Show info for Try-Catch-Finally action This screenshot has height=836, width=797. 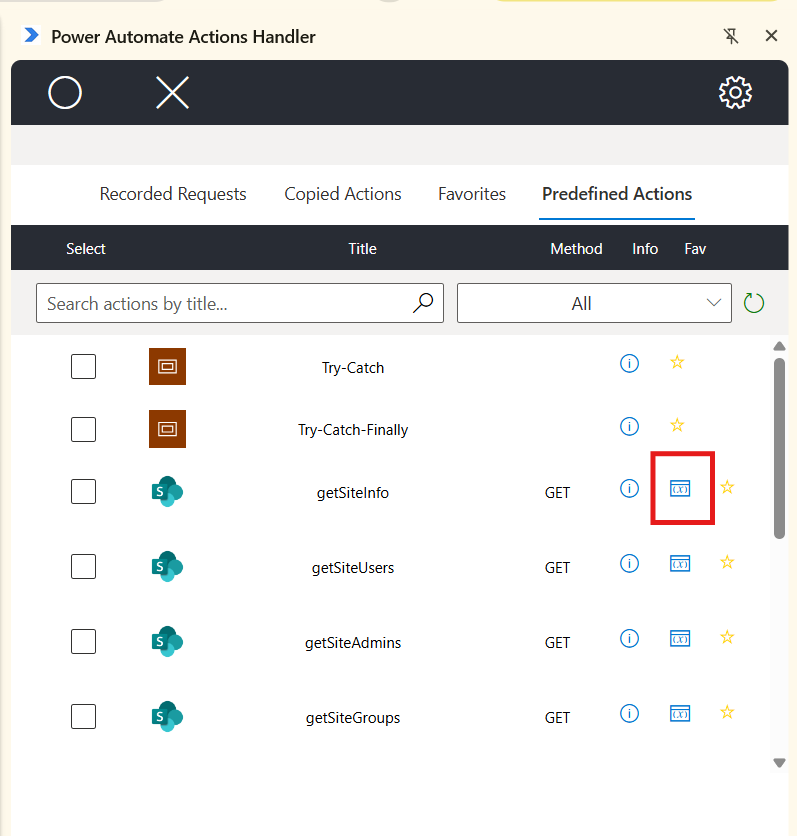point(629,426)
